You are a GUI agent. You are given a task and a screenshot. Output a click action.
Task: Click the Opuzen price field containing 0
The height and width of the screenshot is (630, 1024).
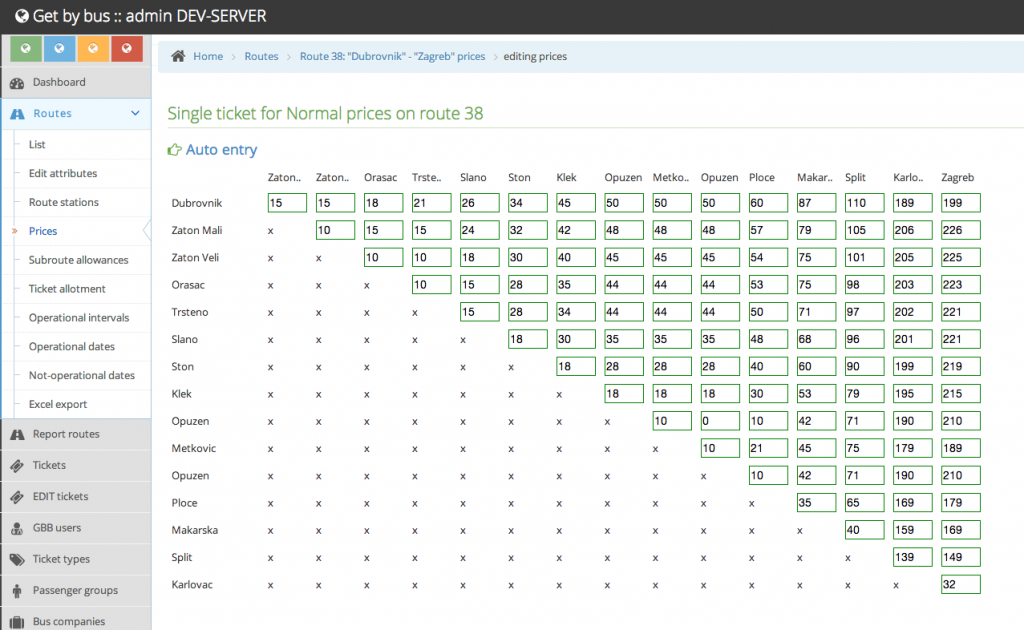(x=720, y=421)
